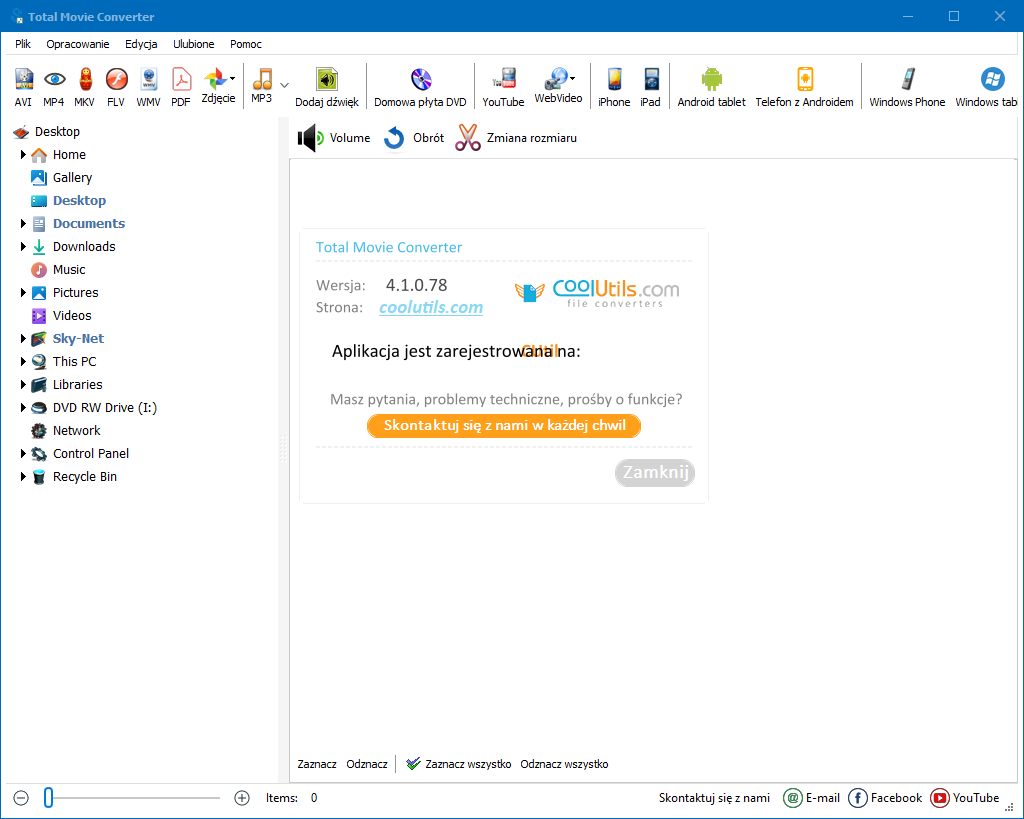Open the Opracowanie menu

[x=78, y=44]
